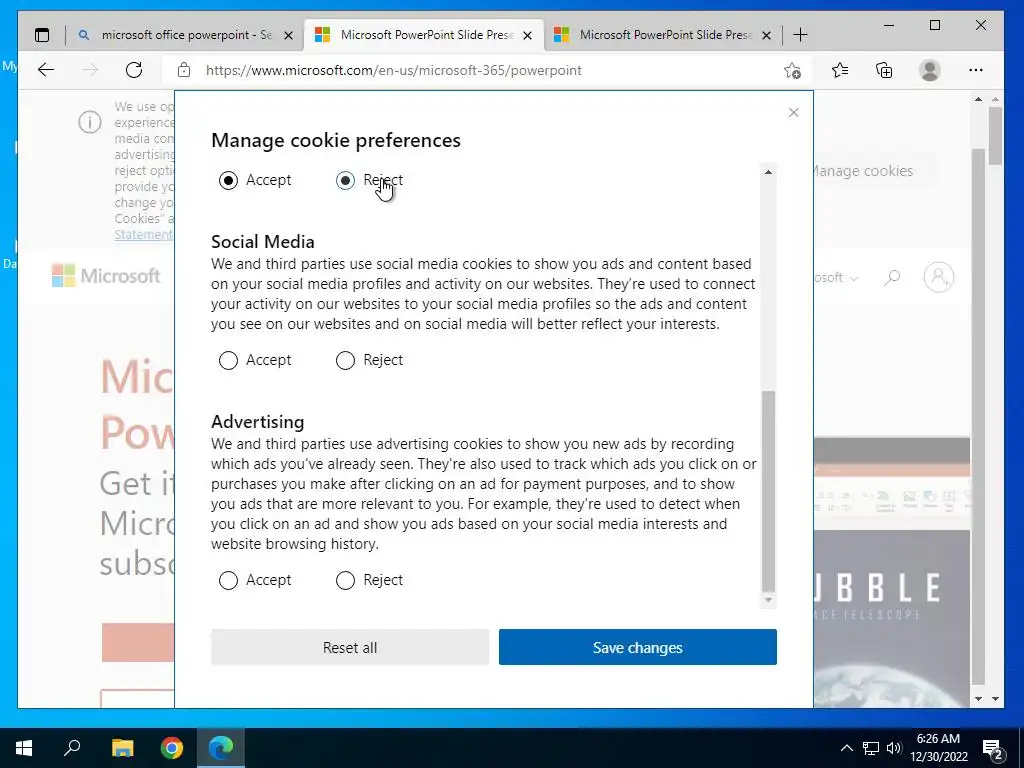Close the third Microsoft PowerPoint tab

[x=767, y=35]
